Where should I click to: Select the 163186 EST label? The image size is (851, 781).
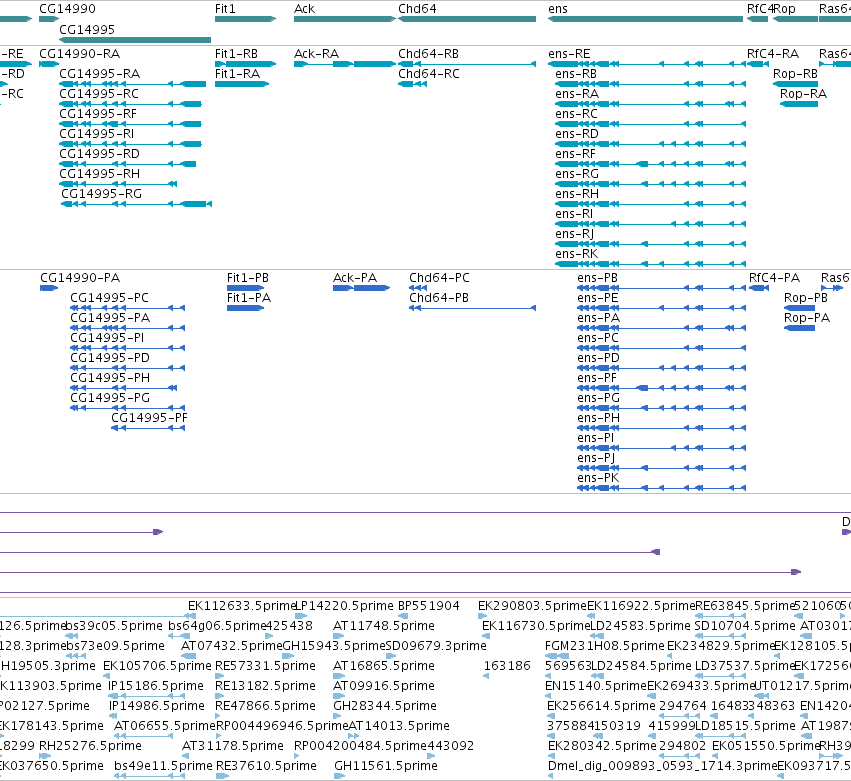pos(507,666)
